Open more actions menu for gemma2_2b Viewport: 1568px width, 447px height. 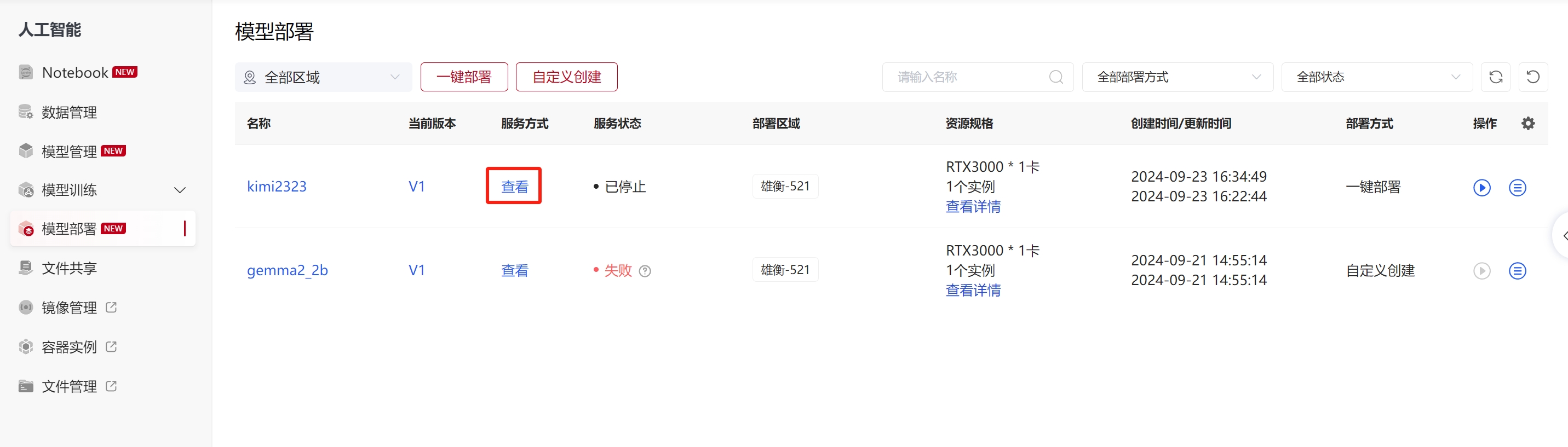[1517, 271]
